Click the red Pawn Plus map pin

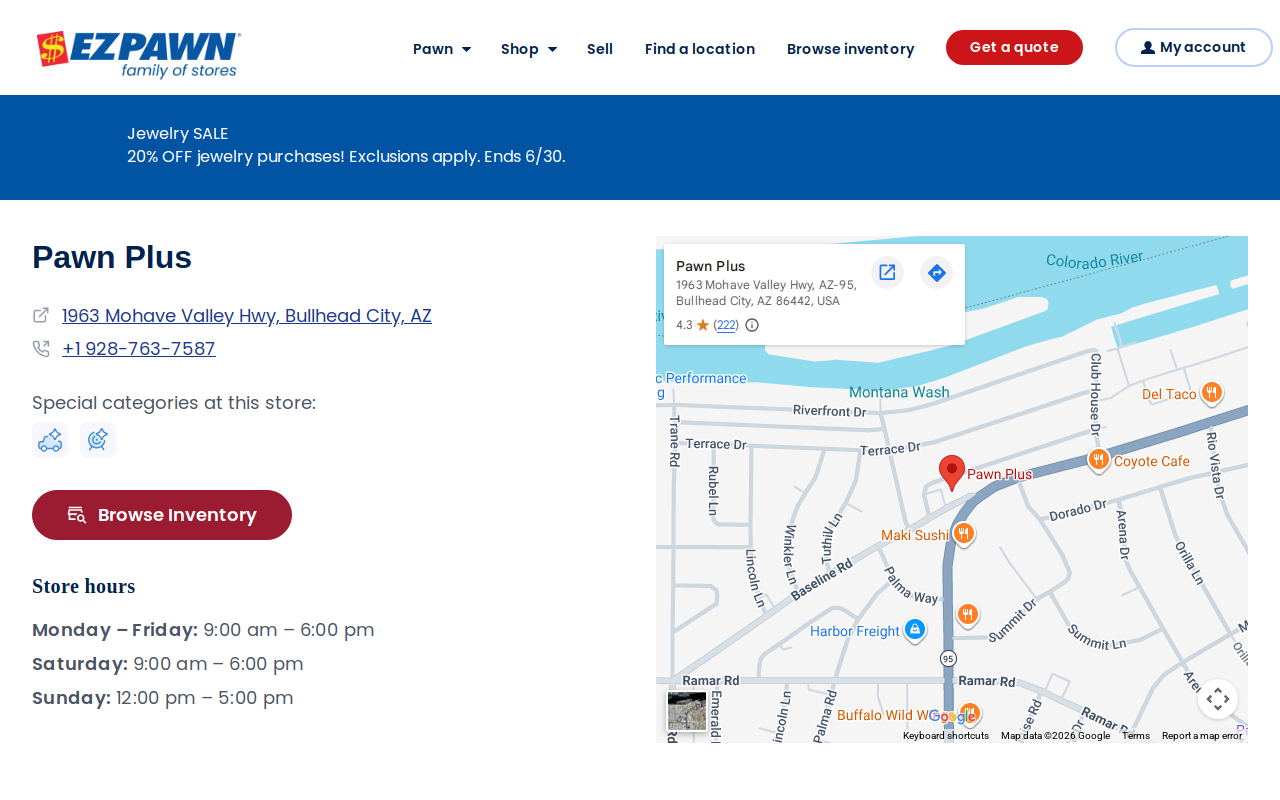tap(952, 473)
